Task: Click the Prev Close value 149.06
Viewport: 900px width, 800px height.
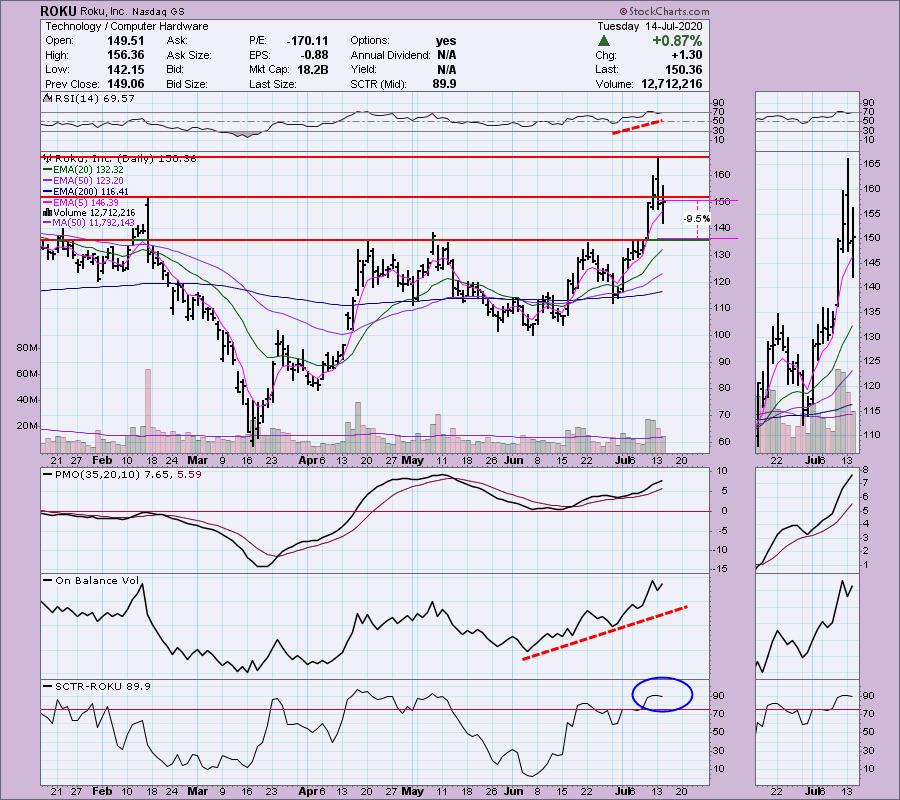Action: point(126,84)
